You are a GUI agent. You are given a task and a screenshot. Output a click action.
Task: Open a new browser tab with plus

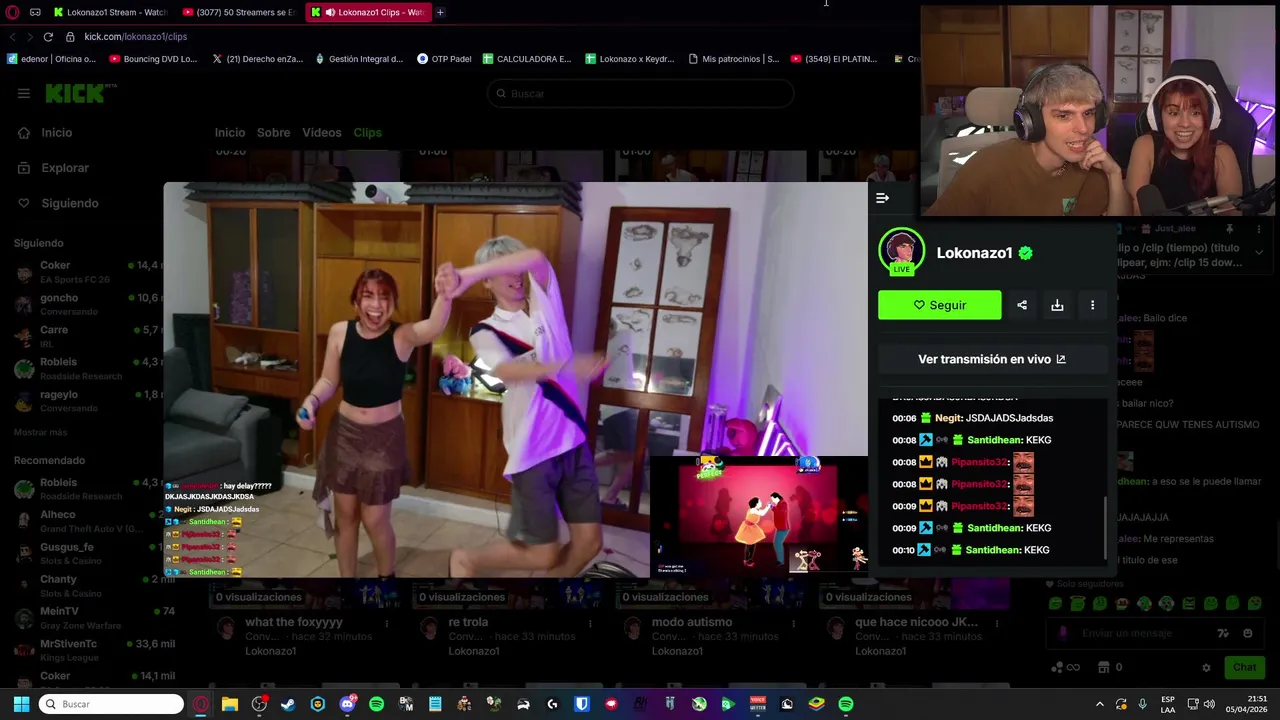pyautogui.click(x=440, y=12)
